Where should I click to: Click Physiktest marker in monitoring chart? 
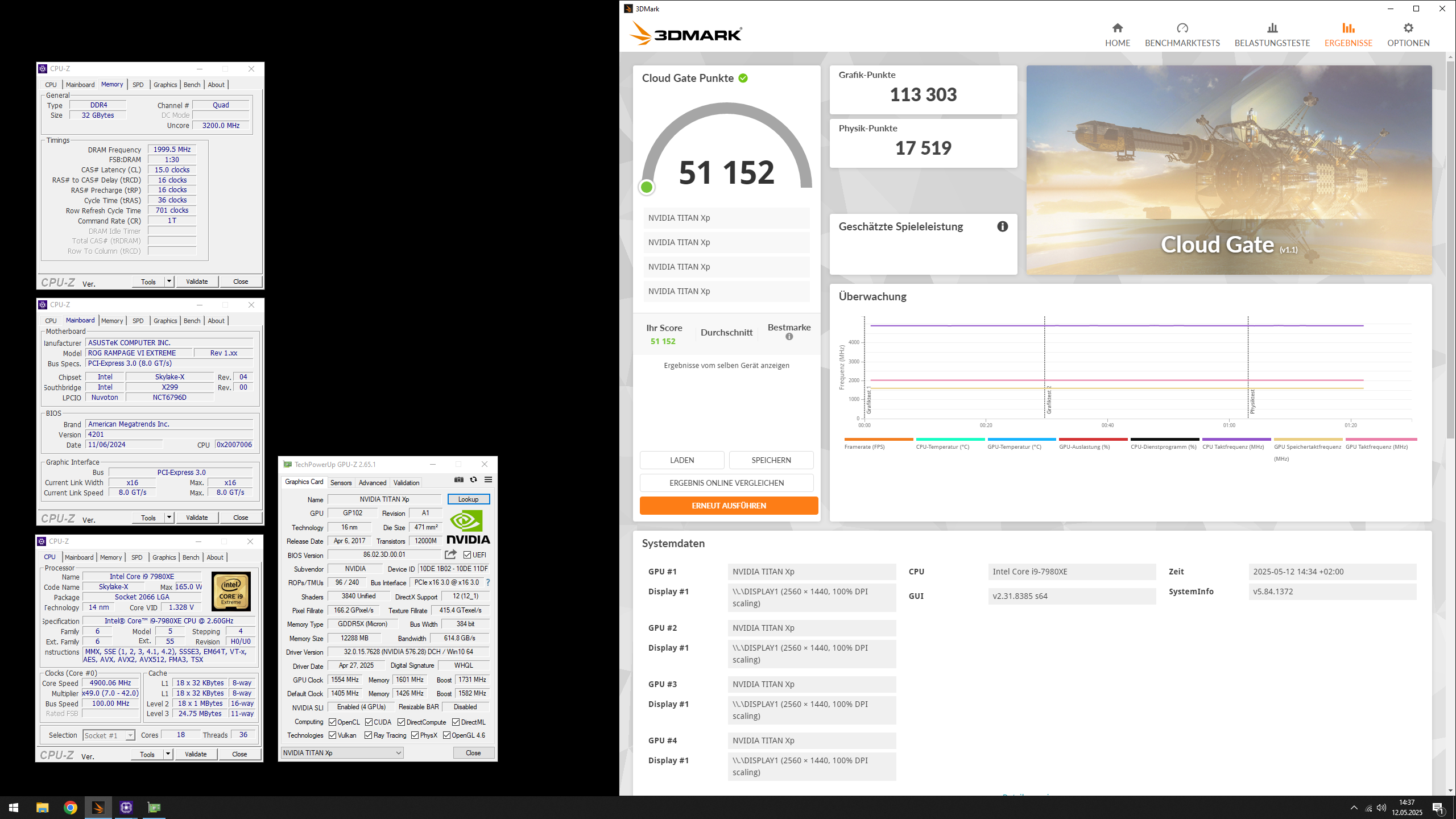tap(1252, 401)
